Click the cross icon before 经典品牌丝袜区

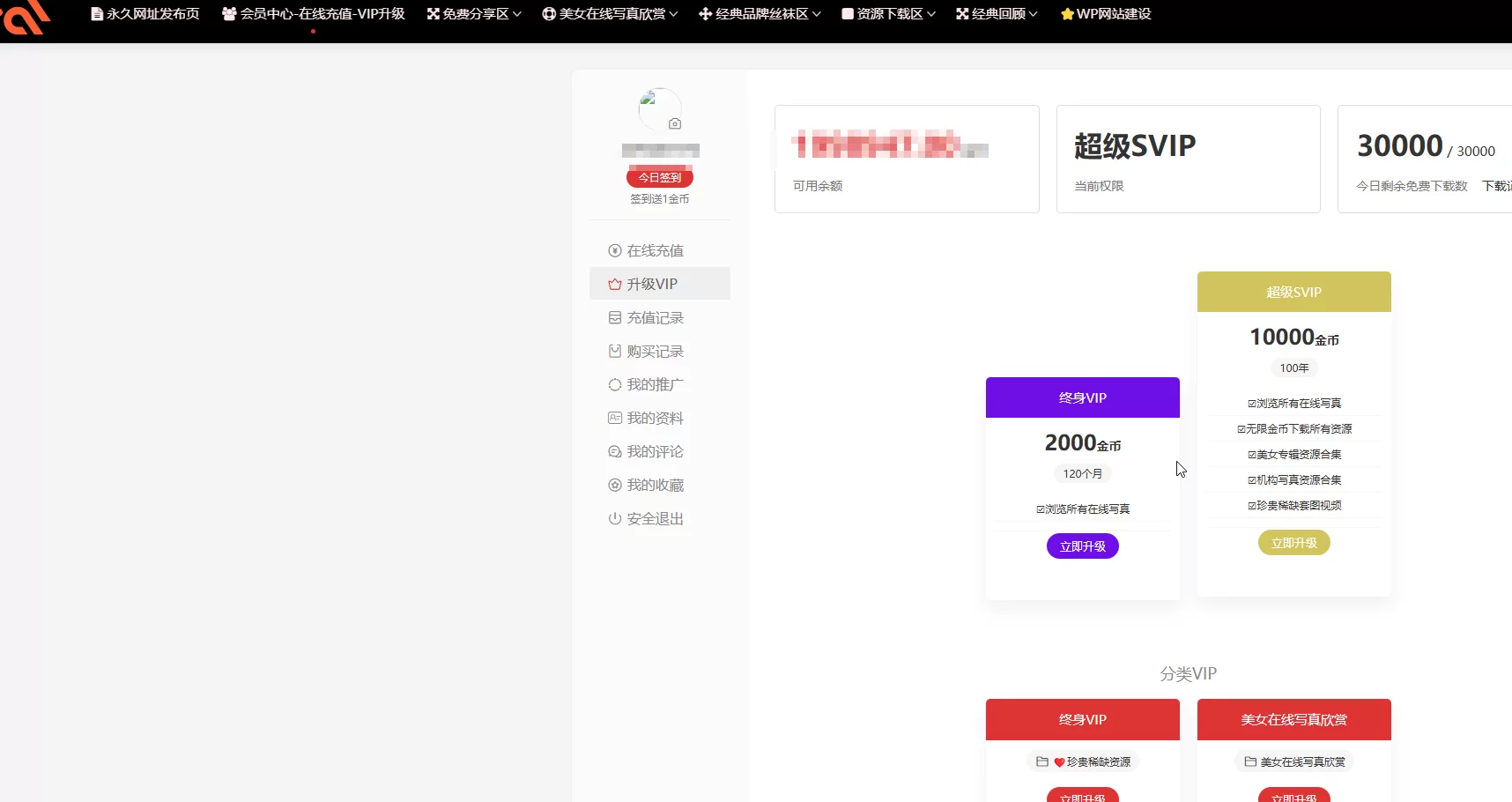click(x=705, y=14)
